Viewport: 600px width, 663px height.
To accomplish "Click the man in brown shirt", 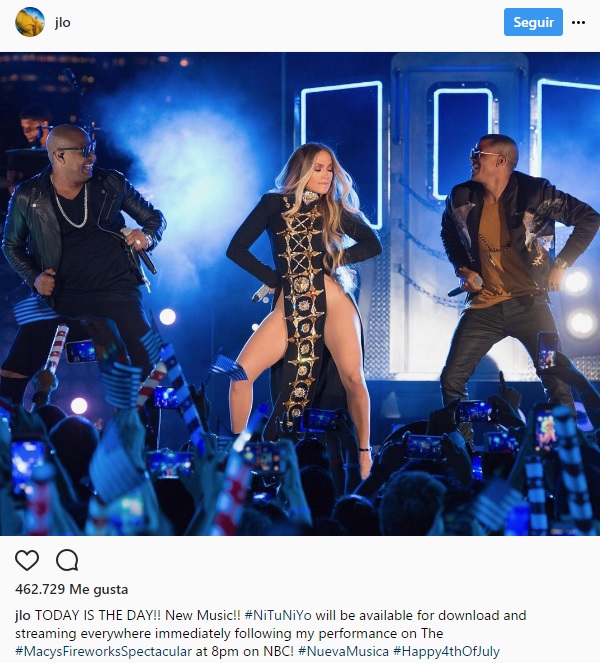I will (512, 271).
